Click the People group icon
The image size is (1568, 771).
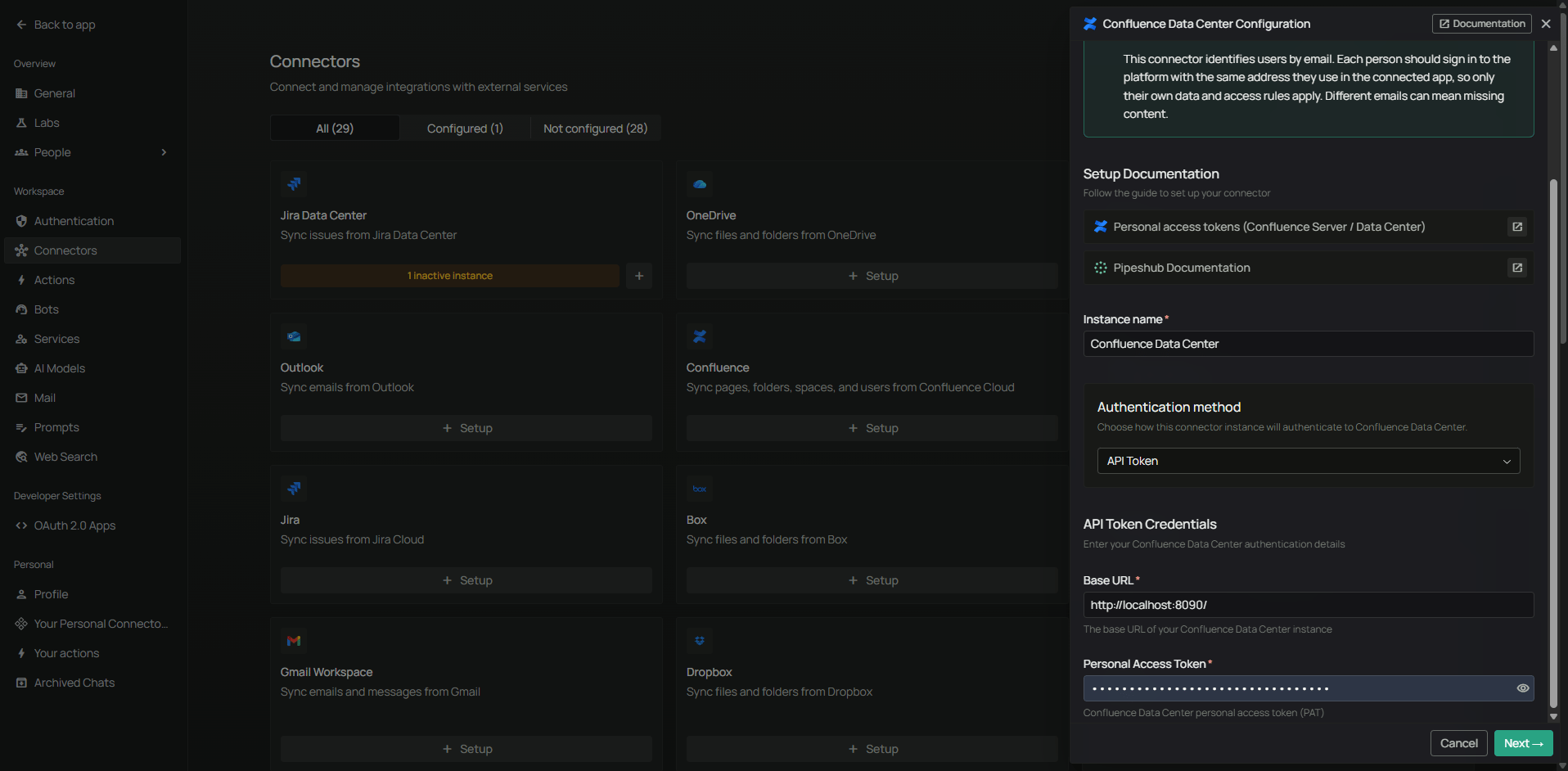click(x=21, y=152)
